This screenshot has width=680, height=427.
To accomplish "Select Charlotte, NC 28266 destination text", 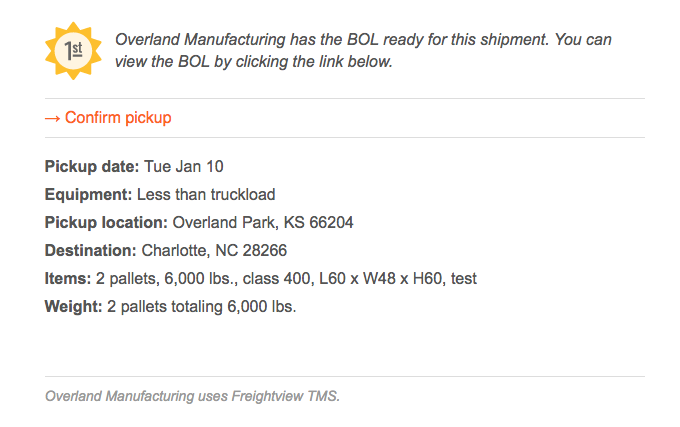I will pyautogui.click(x=214, y=251).
